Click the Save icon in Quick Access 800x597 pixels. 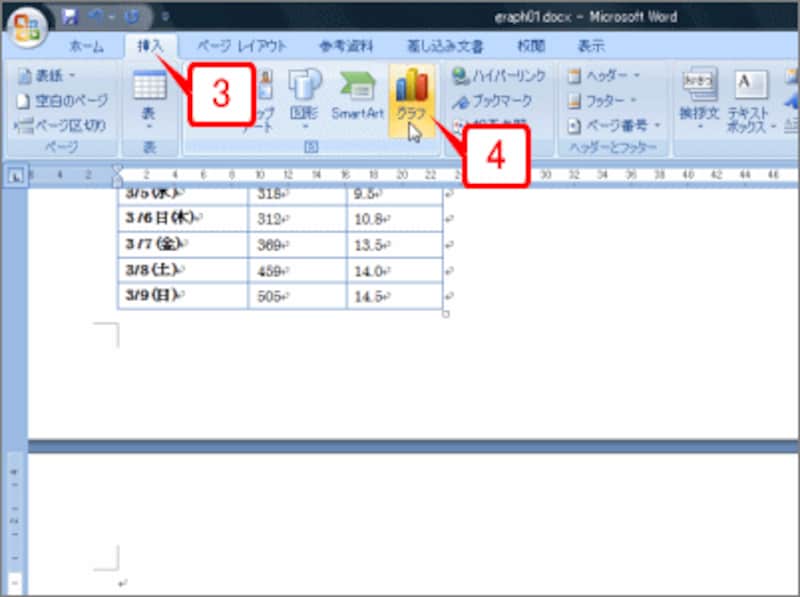(71, 17)
